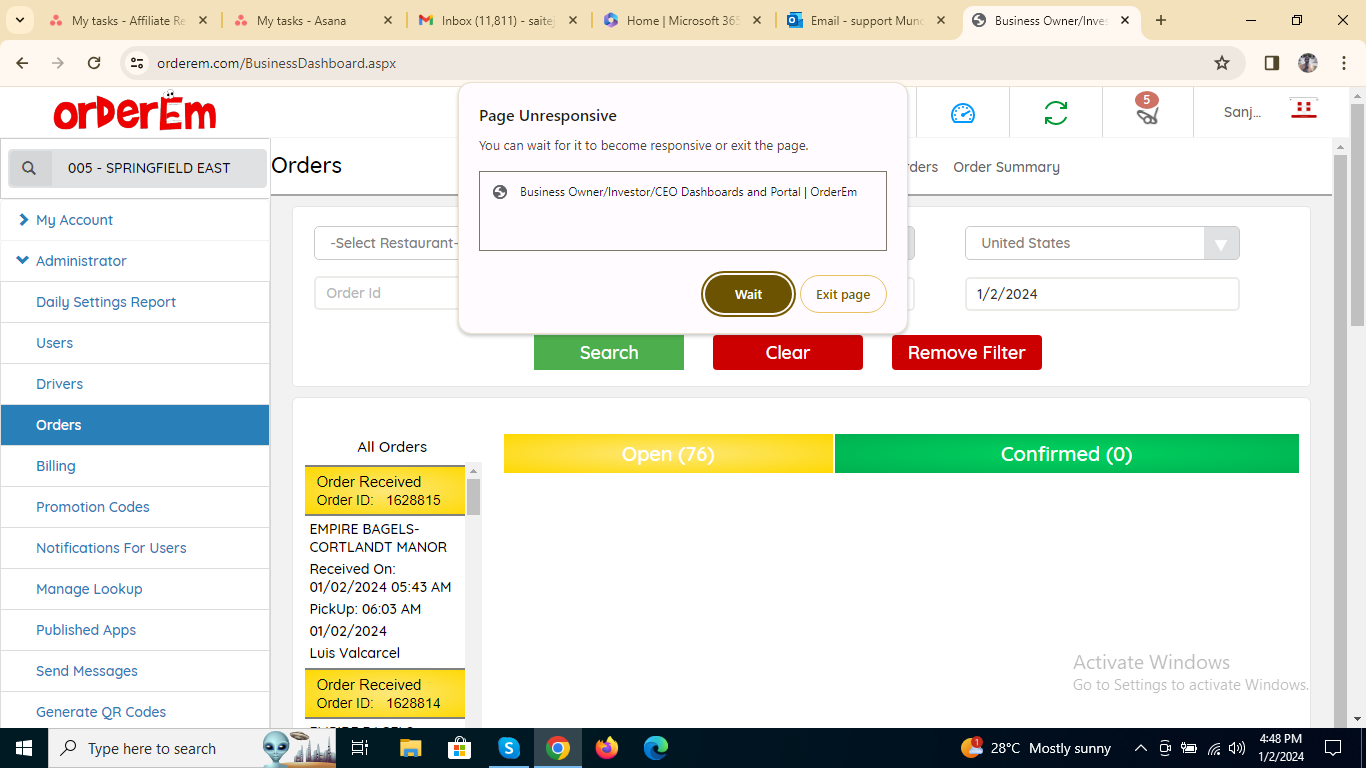Click the magnifier icon beside Springfield East

tap(30, 168)
